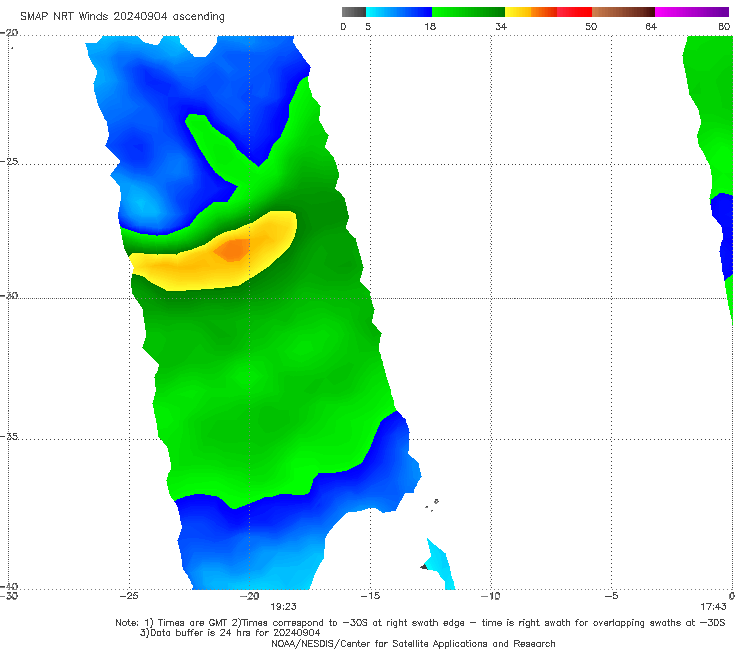740x650 pixels.
Task: Click the small cyan swath patch near -12 longitude
Action: click(441, 564)
